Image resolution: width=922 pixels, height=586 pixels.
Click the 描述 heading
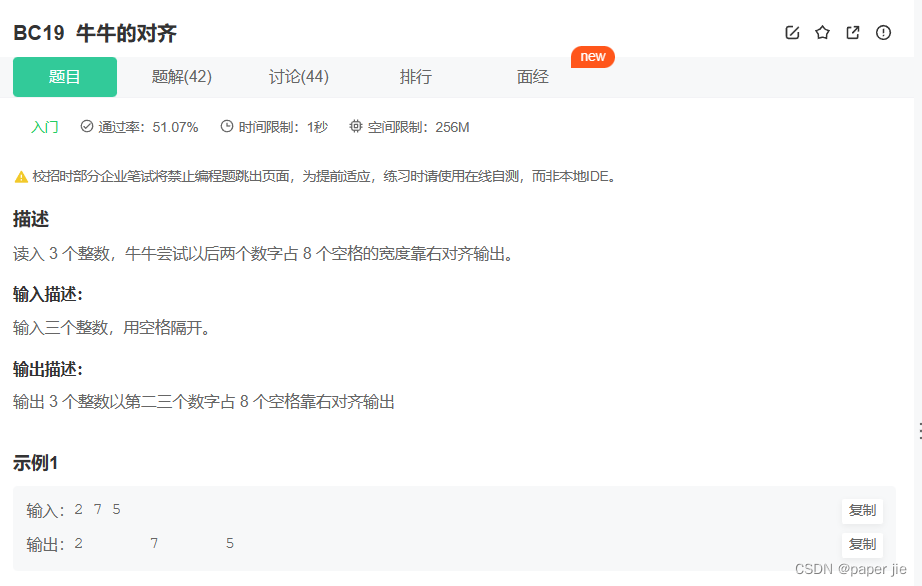click(x=31, y=219)
